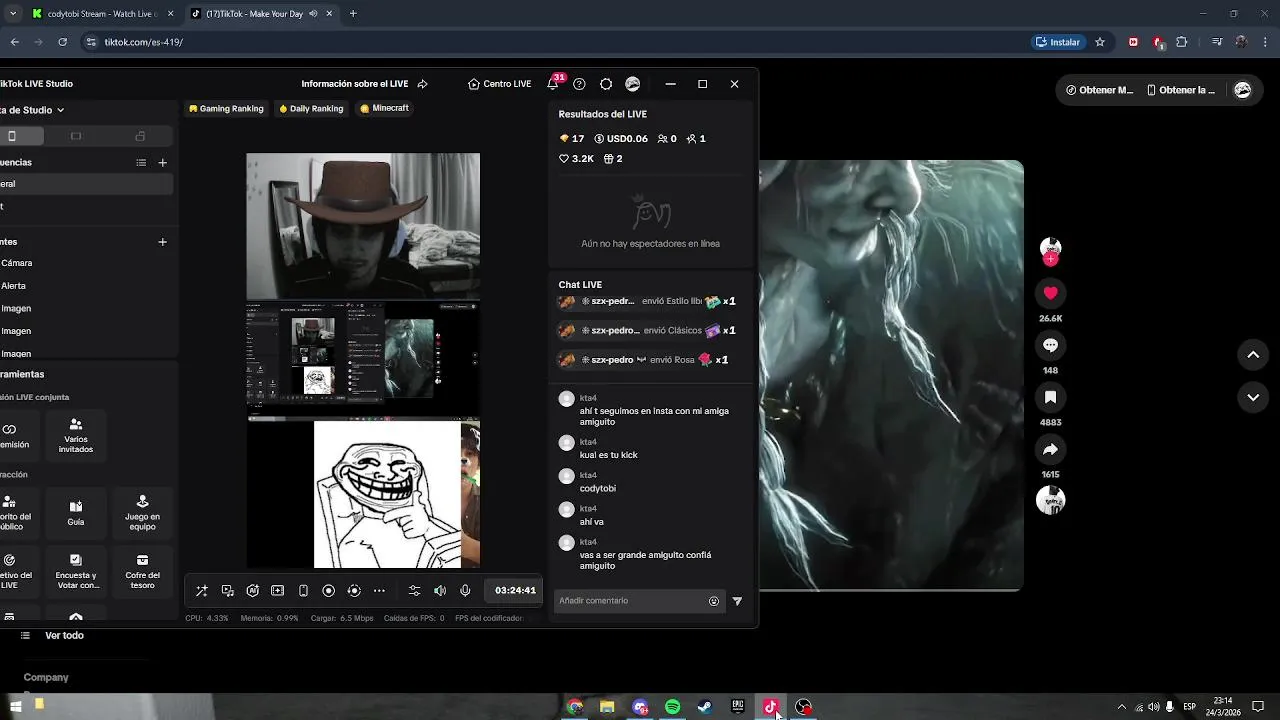Open Centro LIVE
1280x720 pixels.
point(499,84)
